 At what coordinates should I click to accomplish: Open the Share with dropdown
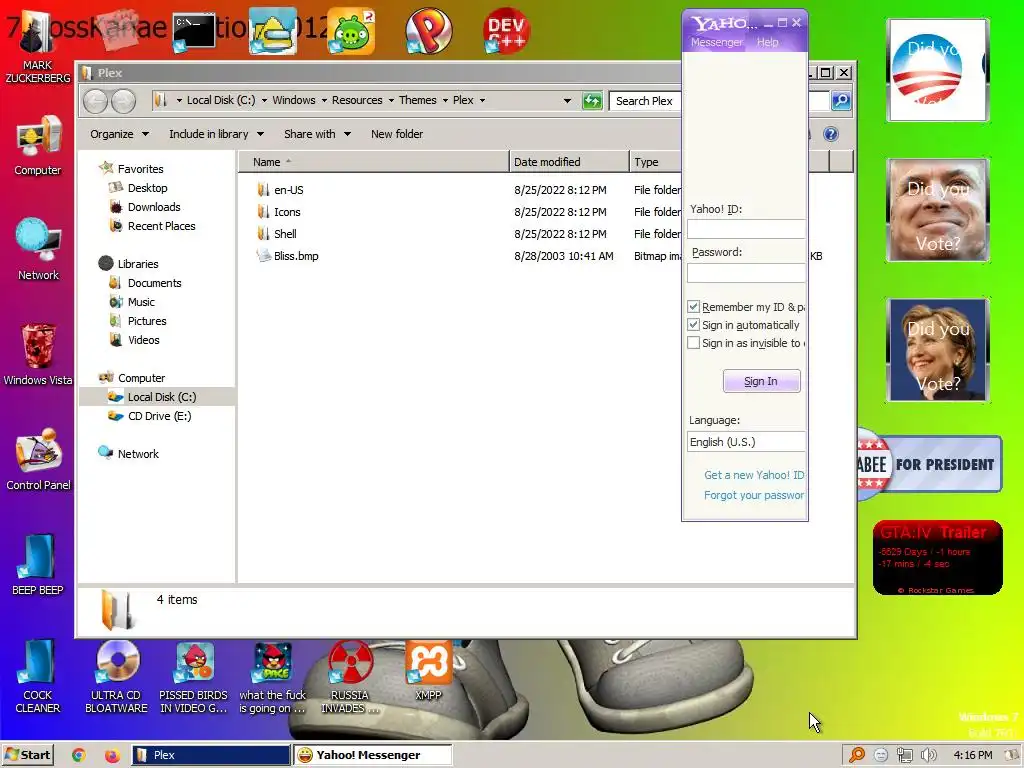(317, 134)
